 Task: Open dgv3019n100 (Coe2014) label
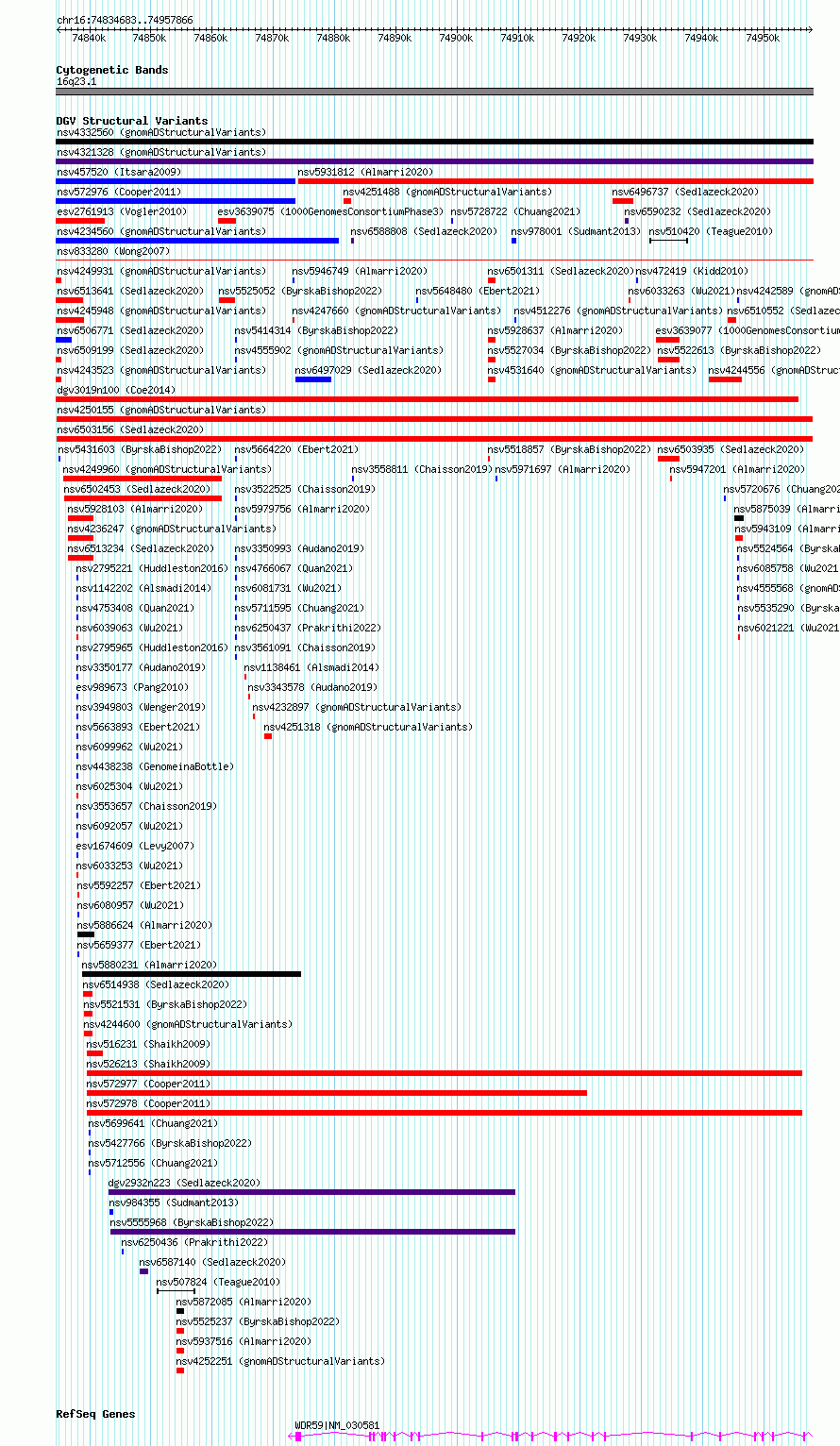click(x=116, y=390)
